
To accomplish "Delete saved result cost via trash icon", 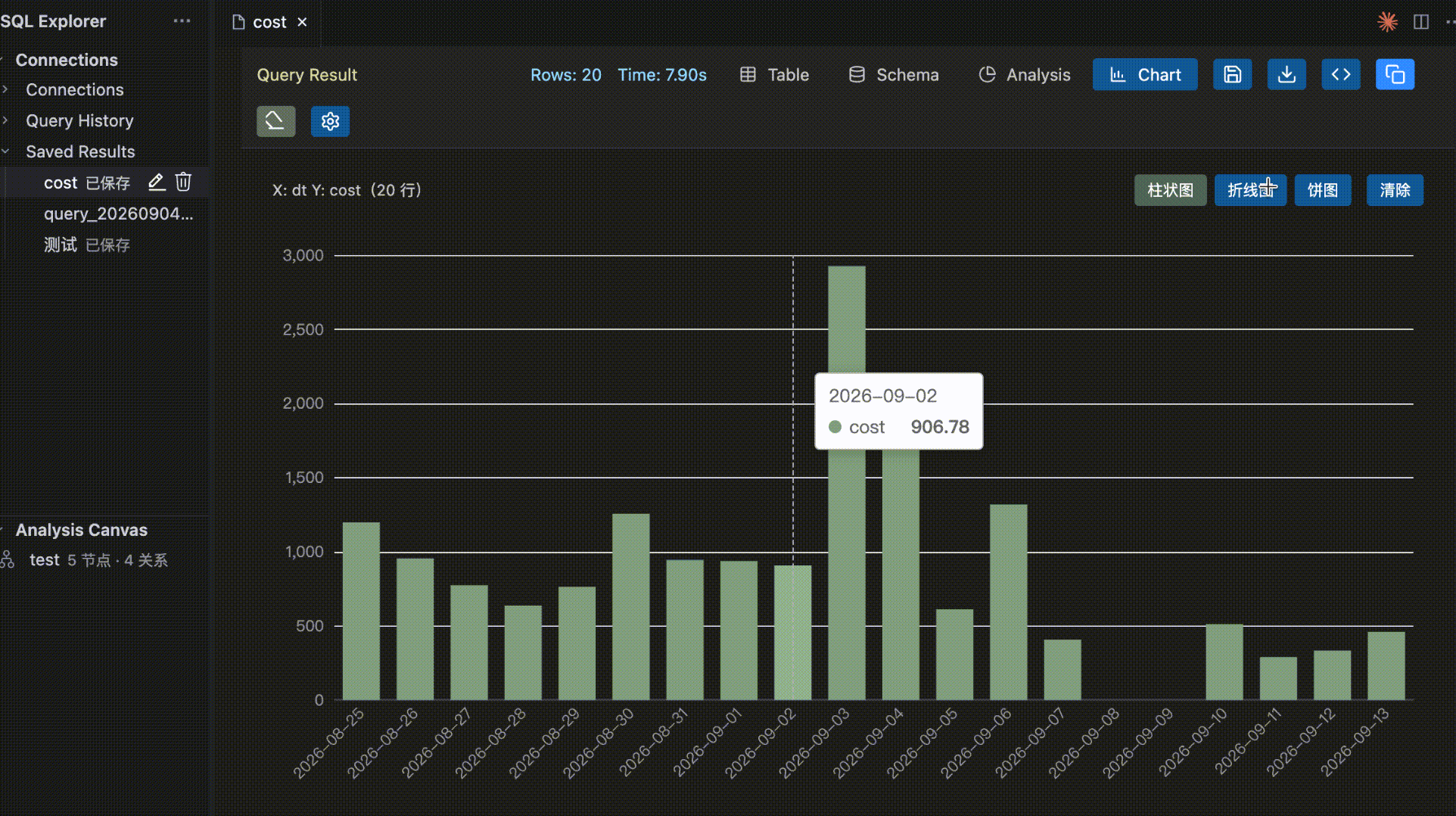I will tap(183, 182).
